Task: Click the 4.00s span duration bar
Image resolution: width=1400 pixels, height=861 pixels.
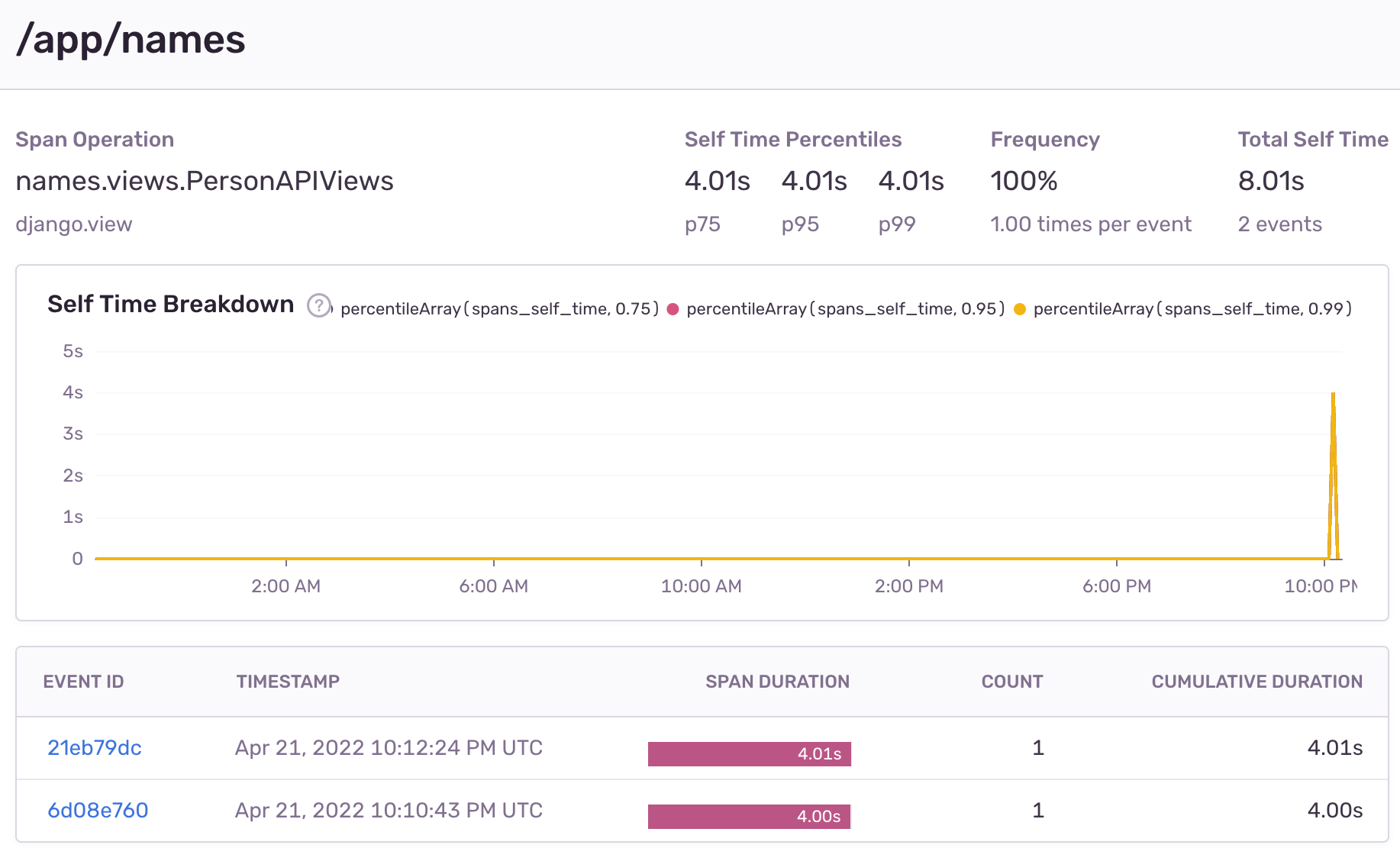Action: point(749,817)
